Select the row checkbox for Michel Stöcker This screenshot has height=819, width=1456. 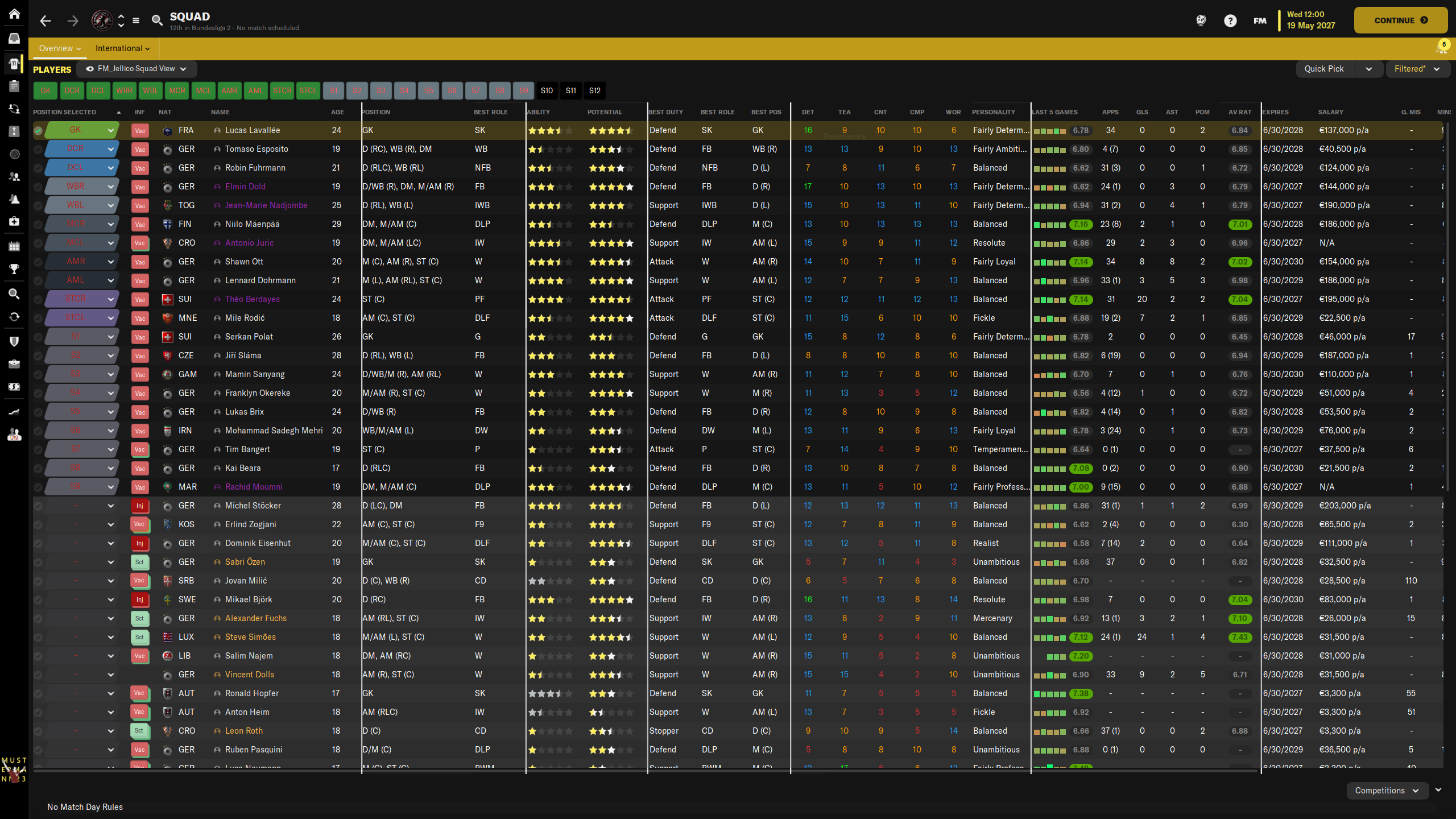point(38,506)
